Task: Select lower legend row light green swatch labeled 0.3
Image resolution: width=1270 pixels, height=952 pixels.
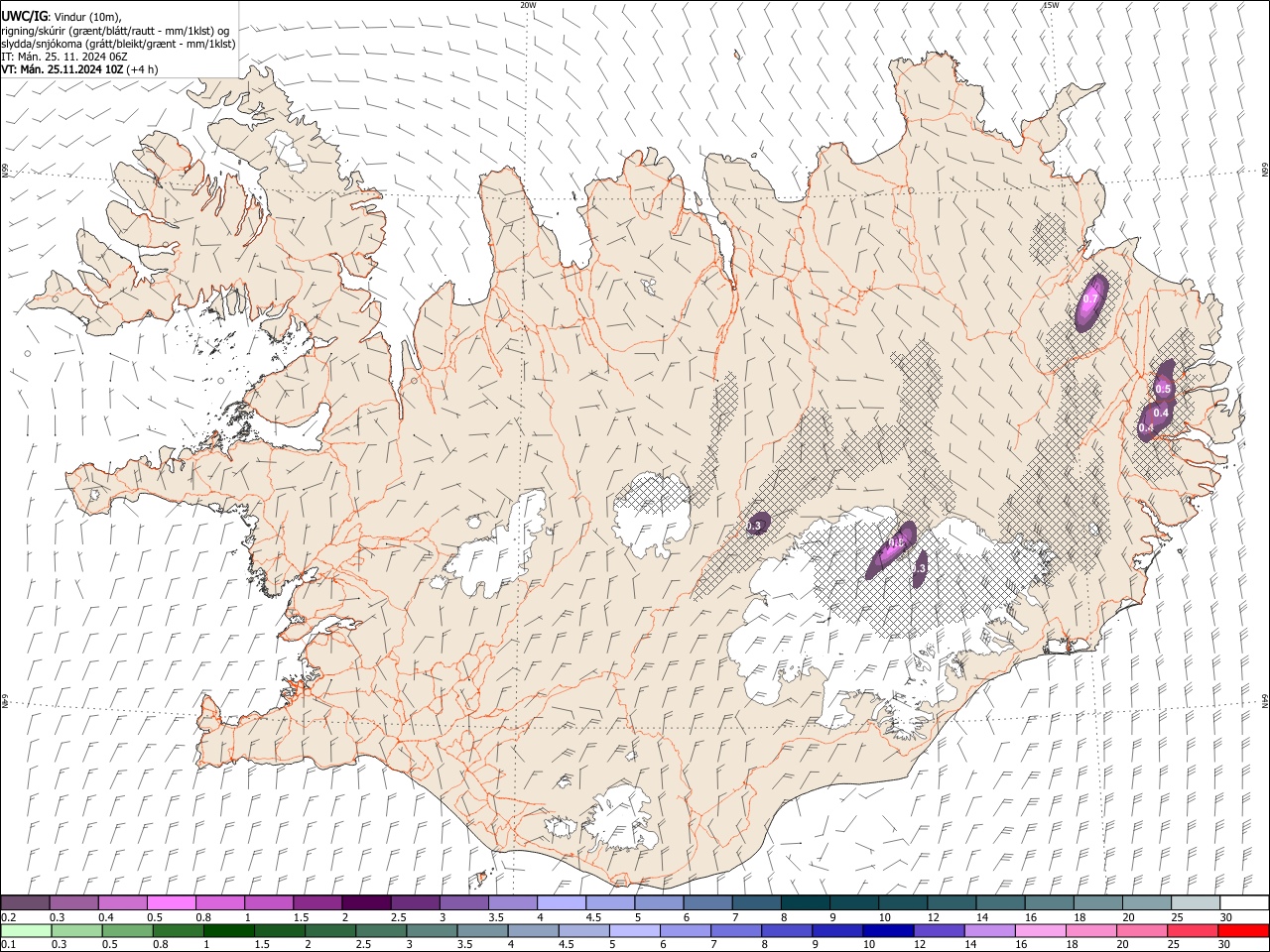Action: (x=76, y=930)
